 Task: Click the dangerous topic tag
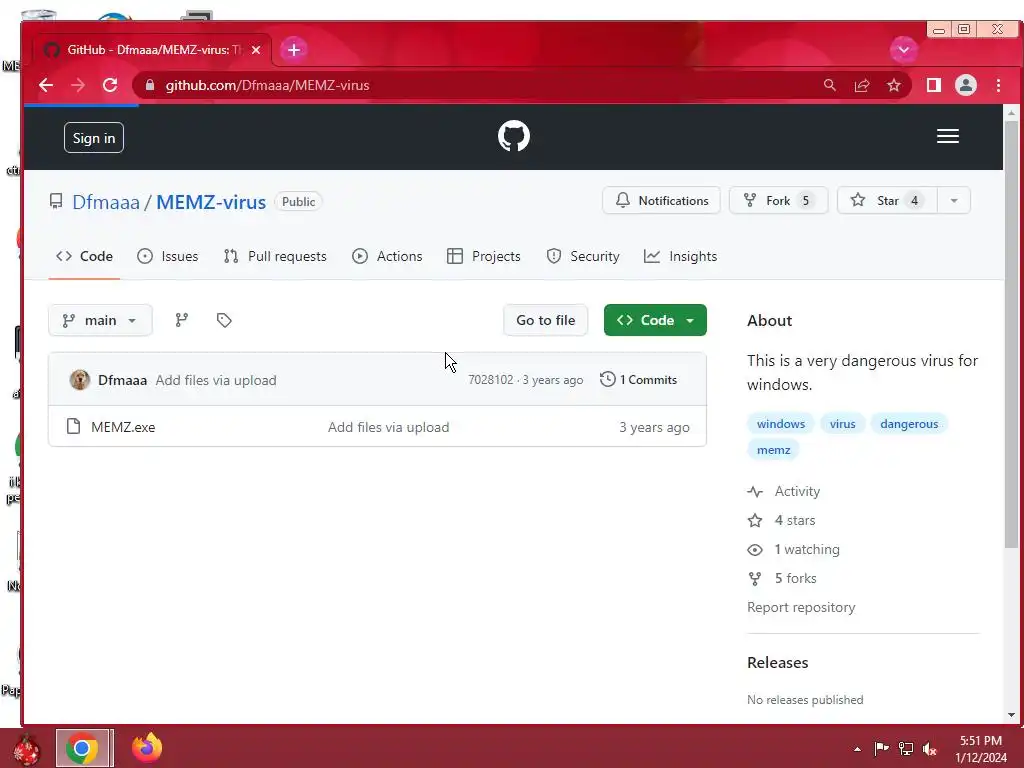(x=908, y=424)
